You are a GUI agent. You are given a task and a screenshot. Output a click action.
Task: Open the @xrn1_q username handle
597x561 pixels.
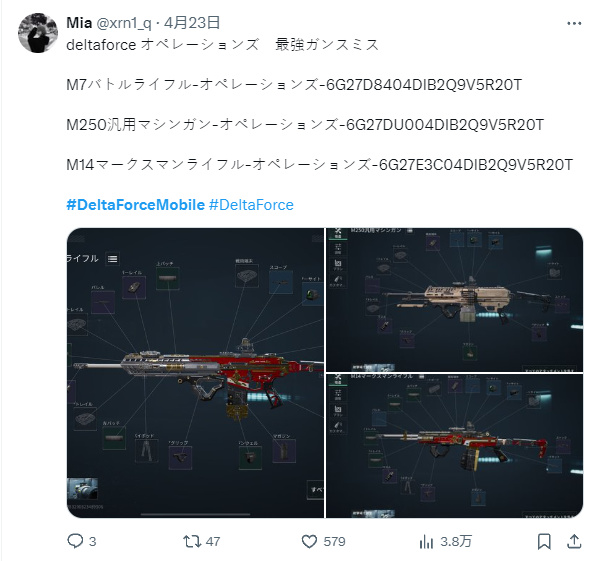pyautogui.click(x=124, y=23)
